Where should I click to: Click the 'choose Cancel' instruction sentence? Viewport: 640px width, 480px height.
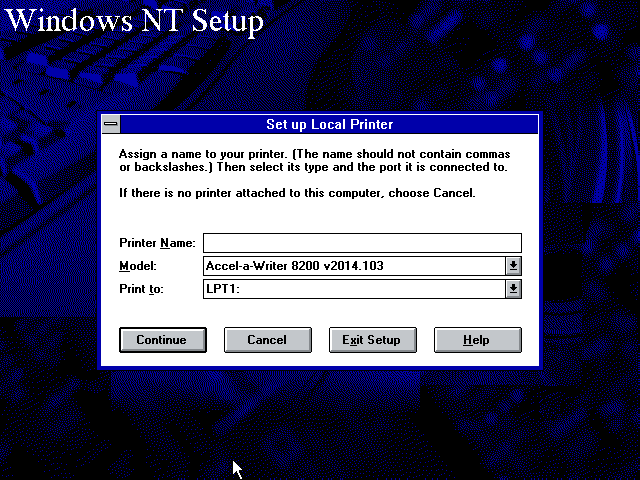click(x=297, y=193)
